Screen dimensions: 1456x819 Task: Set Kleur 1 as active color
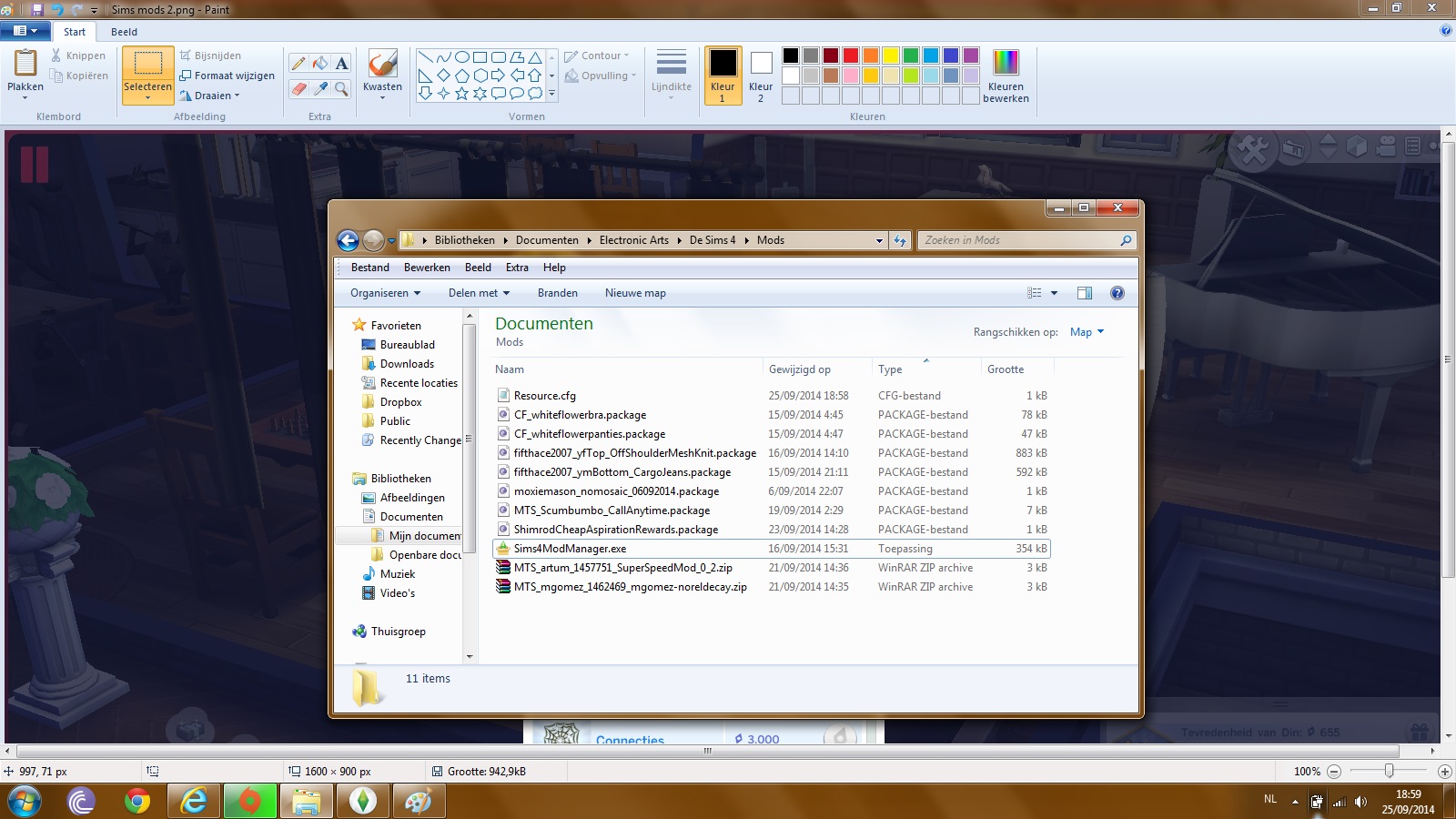click(x=723, y=76)
